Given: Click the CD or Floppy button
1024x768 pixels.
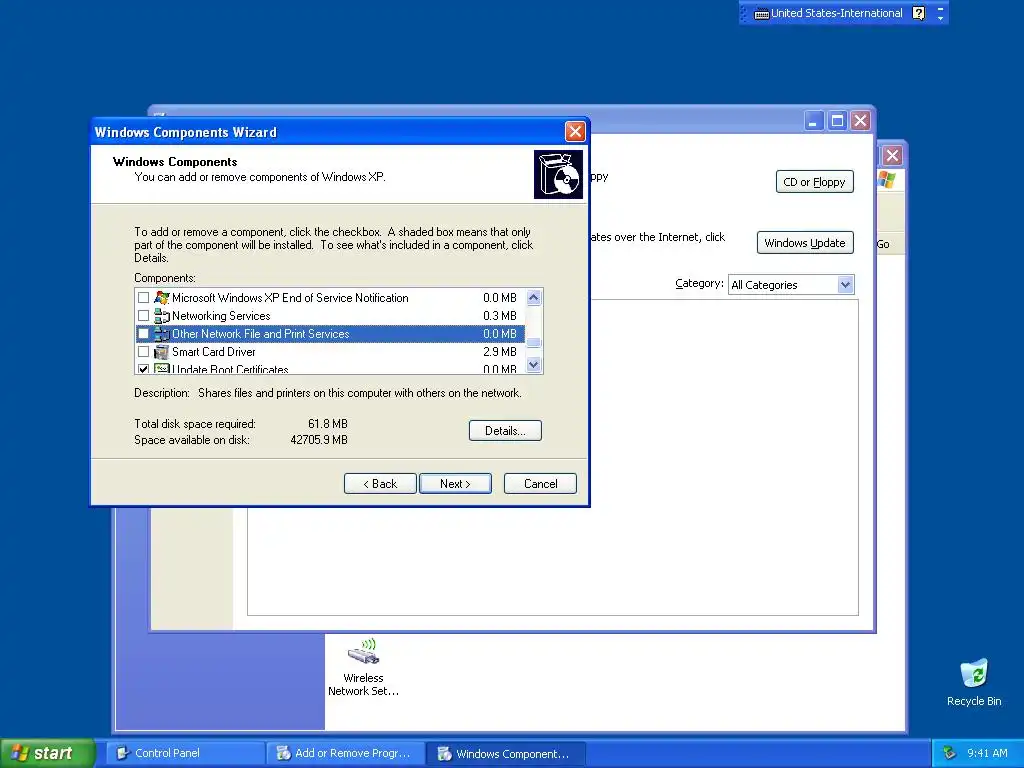Looking at the screenshot, I should [x=814, y=182].
